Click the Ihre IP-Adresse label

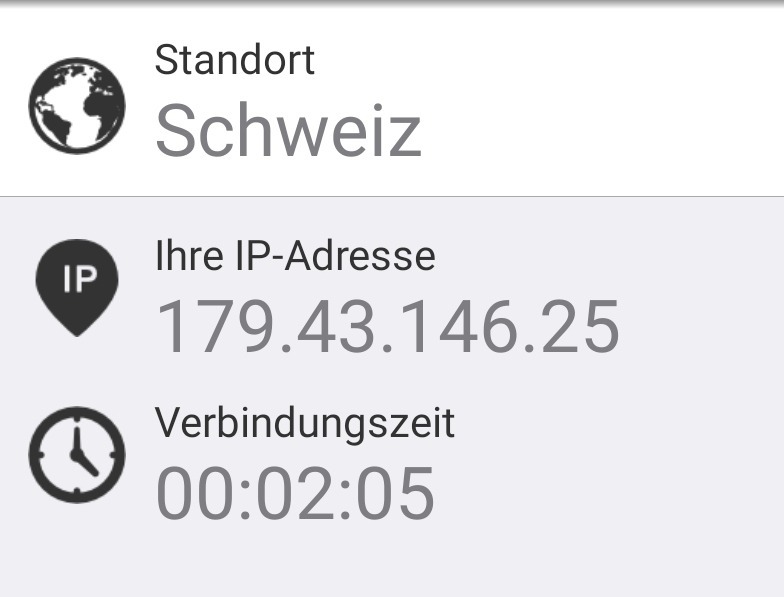click(295, 256)
